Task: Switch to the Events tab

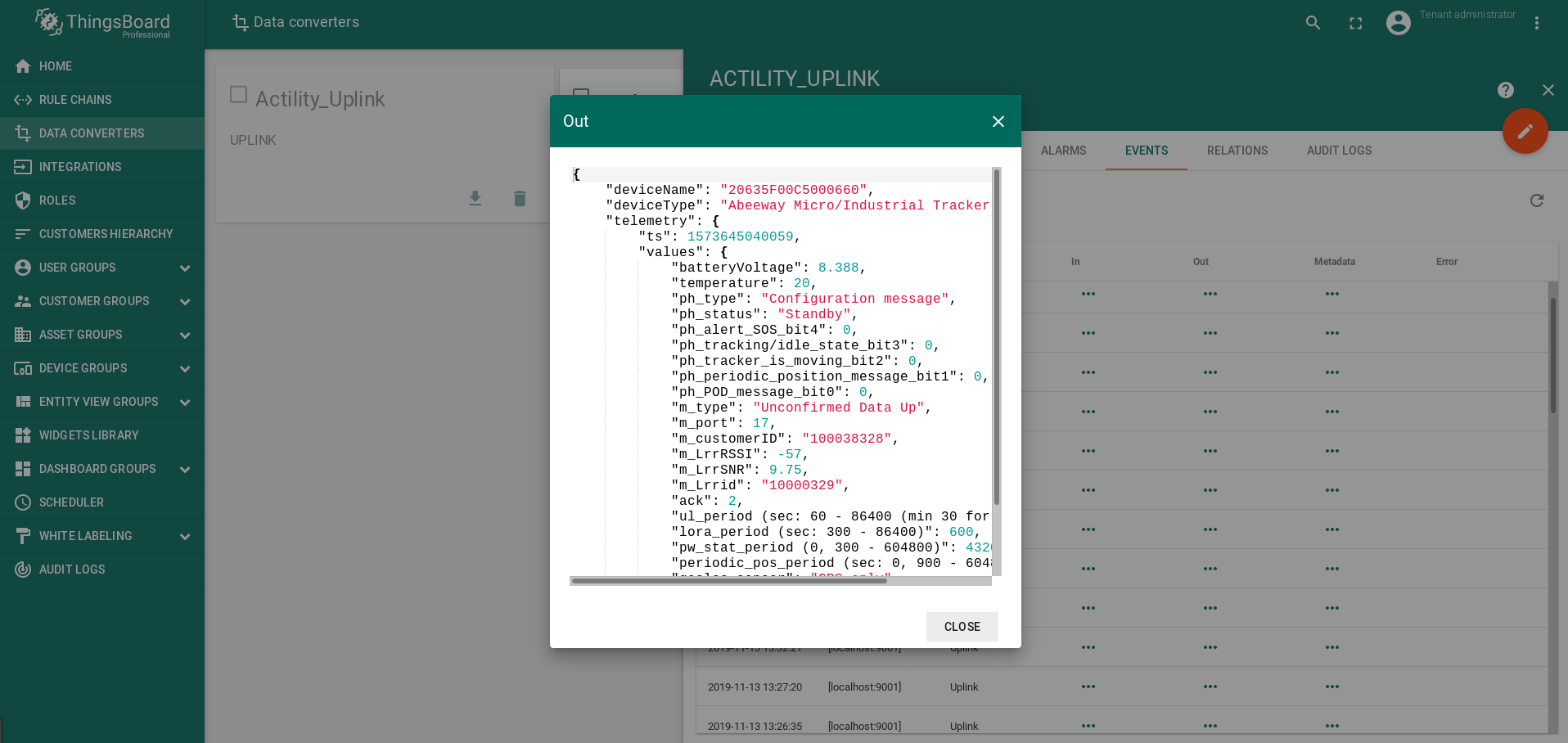Action: pyautogui.click(x=1147, y=151)
